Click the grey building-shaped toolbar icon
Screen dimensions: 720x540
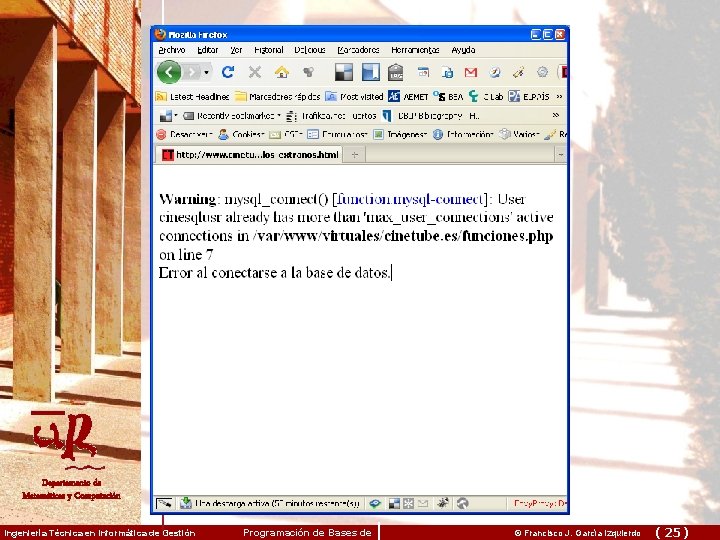395,73
